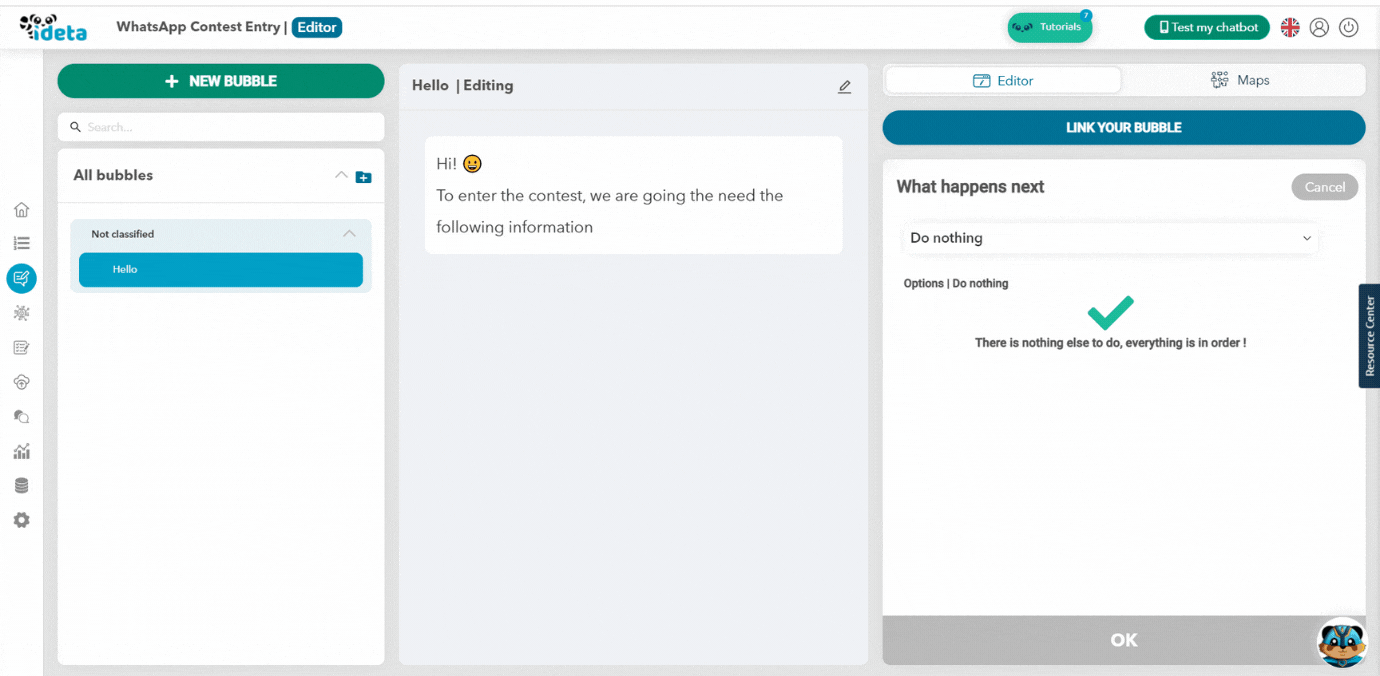Click the power logout icon
Viewport: 1380px width, 676px height.
1349,28
